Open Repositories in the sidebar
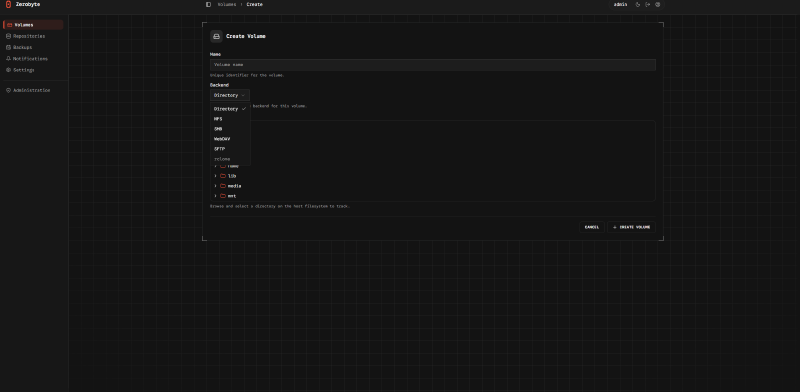This screenshot has height=392, width=800. tap(33, 36)
